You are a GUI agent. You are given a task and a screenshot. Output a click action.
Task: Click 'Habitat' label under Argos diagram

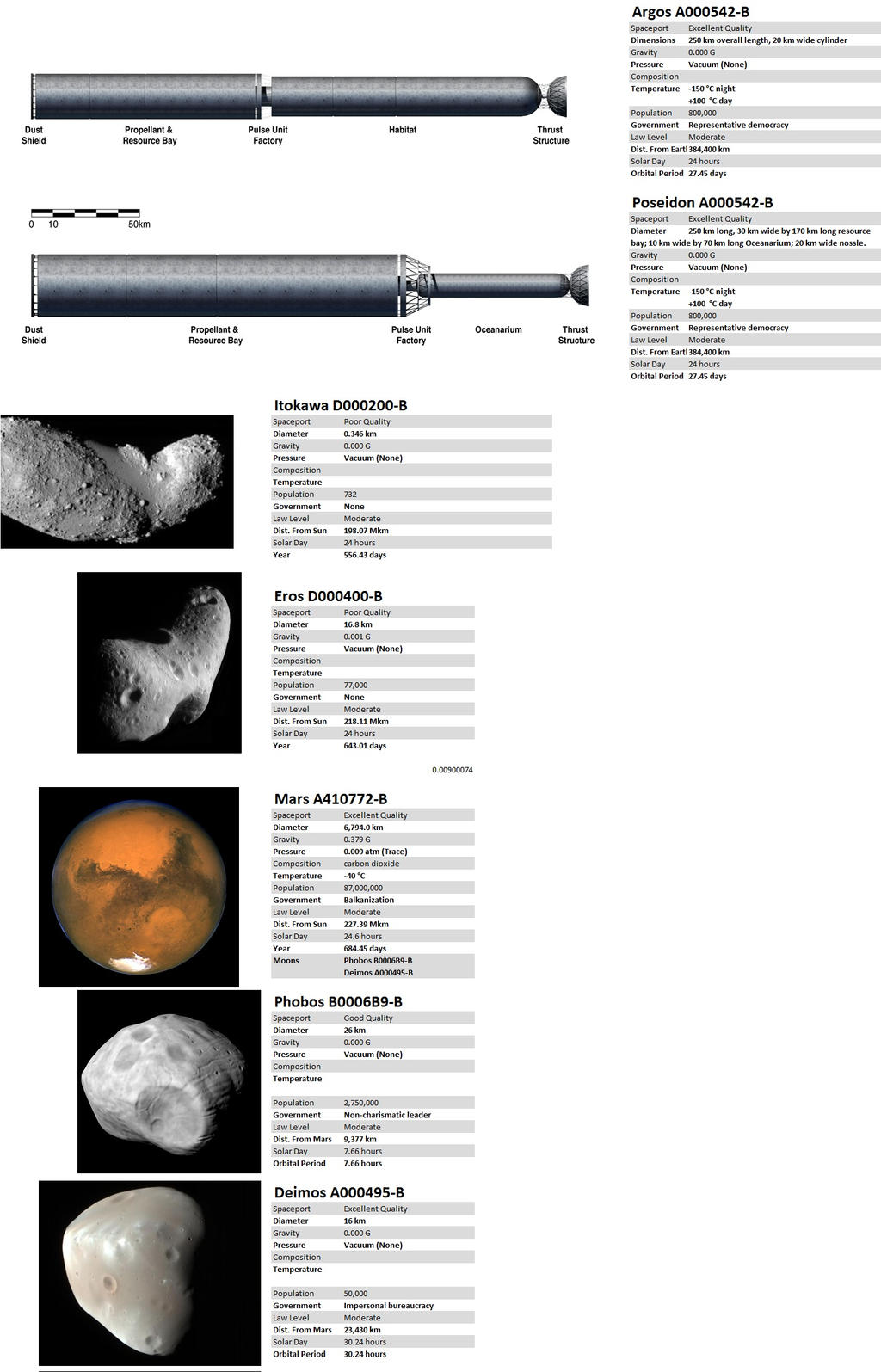tap(403, 130)
